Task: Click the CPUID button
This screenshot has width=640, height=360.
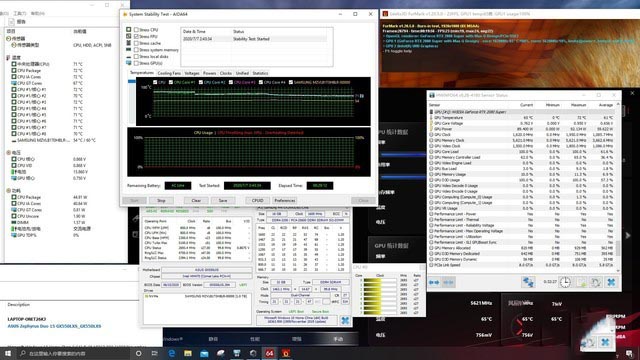Action: (258, 200)
